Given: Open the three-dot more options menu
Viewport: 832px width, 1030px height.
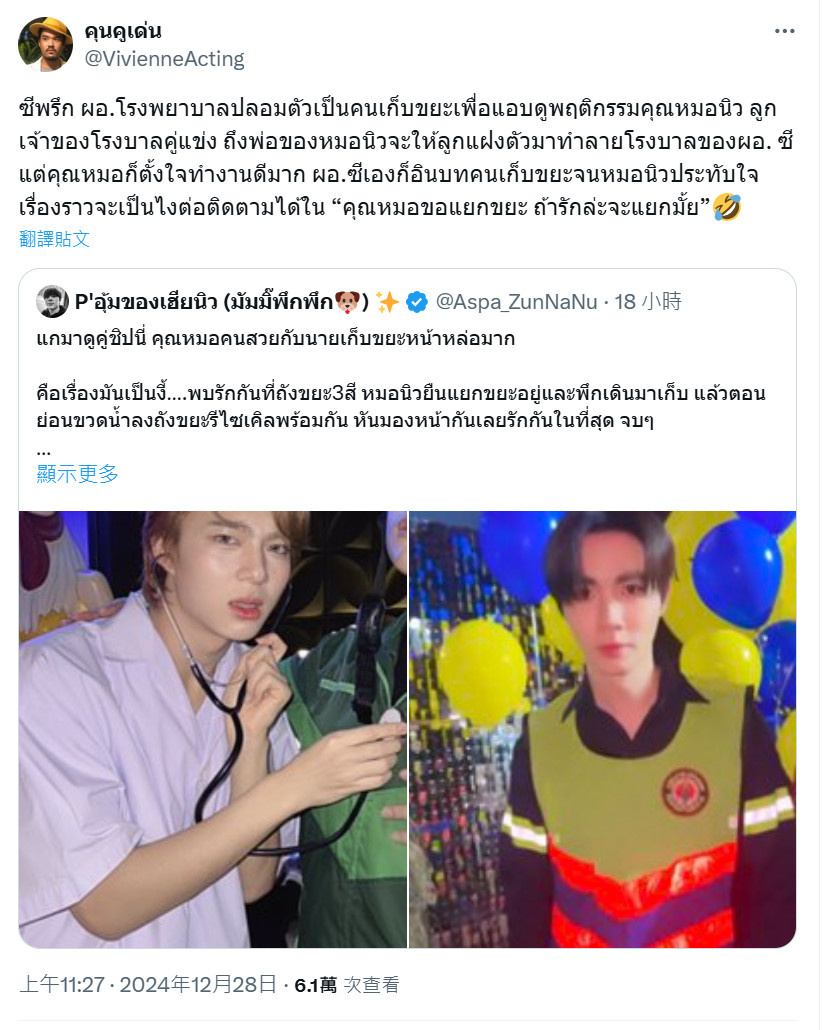Looking at the screenshot, I should 784,32.
